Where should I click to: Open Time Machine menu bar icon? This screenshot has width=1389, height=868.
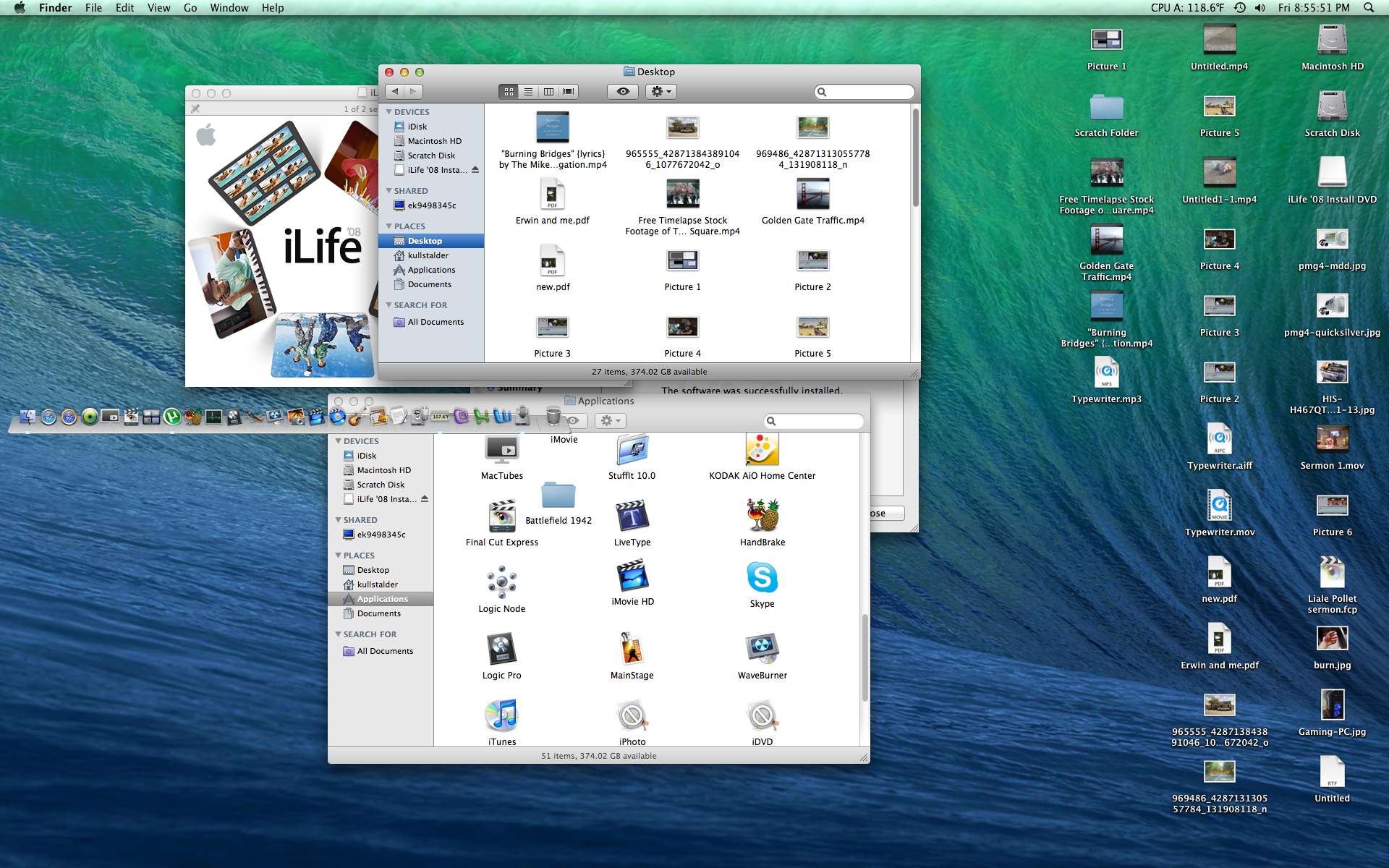1240,8
